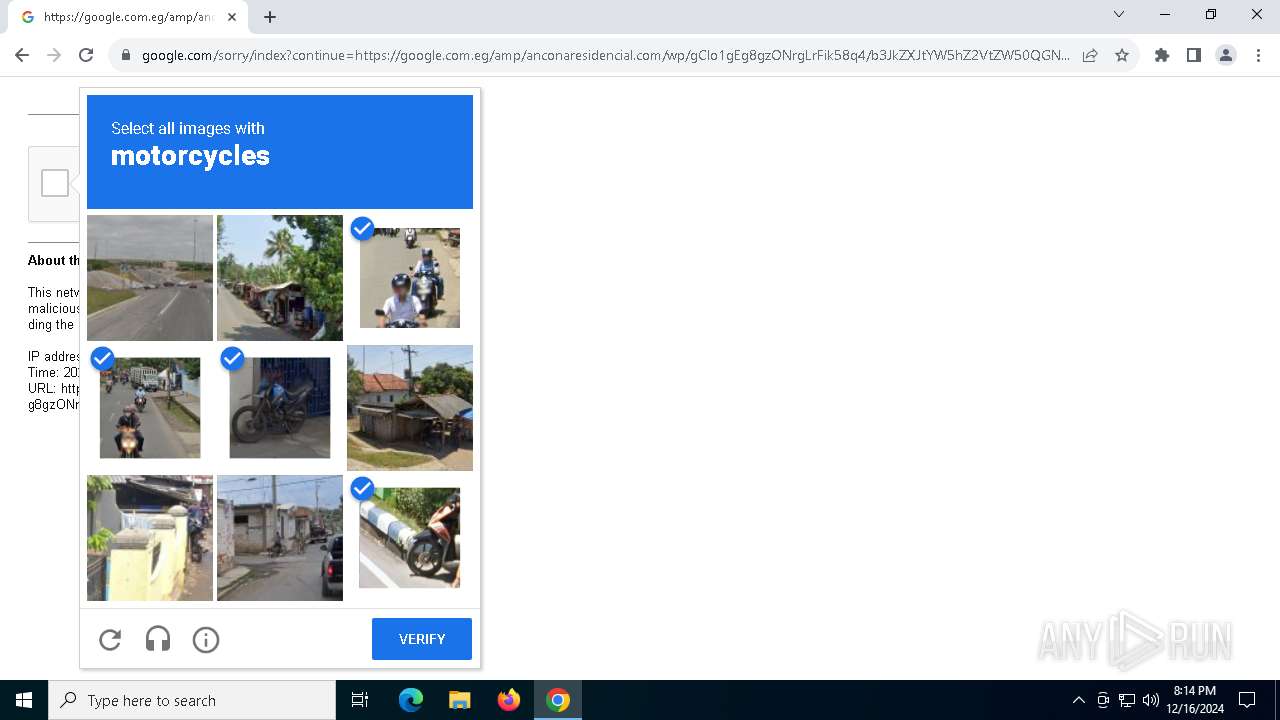Open captcha help info icon
The image size is (1280, 720).
click(x=206, y=639)
